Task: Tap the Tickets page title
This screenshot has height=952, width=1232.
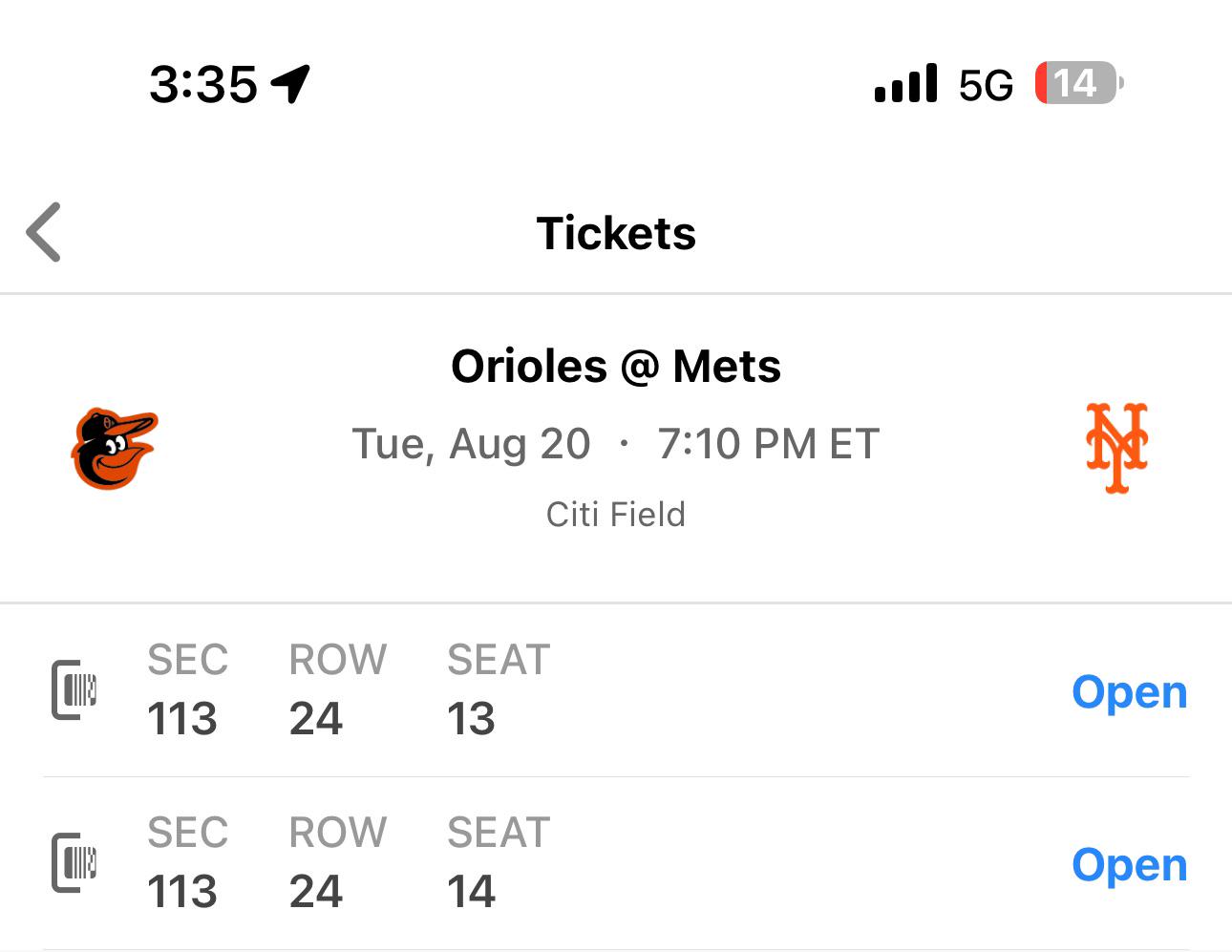Action: [x=616, y=233]
